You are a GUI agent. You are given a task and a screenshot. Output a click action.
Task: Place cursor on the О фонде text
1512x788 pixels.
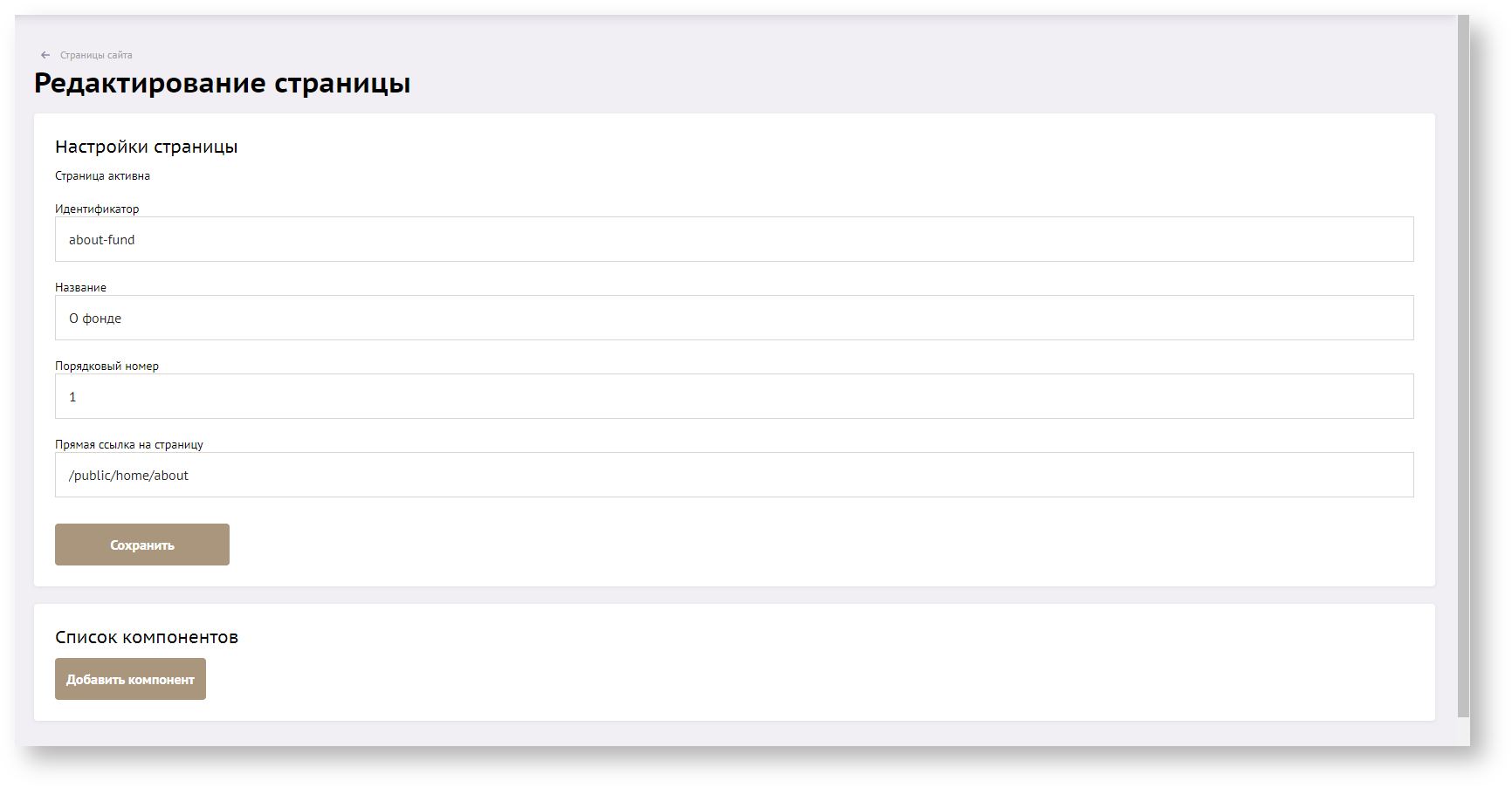pyautogui.click(x=95, y=319)
